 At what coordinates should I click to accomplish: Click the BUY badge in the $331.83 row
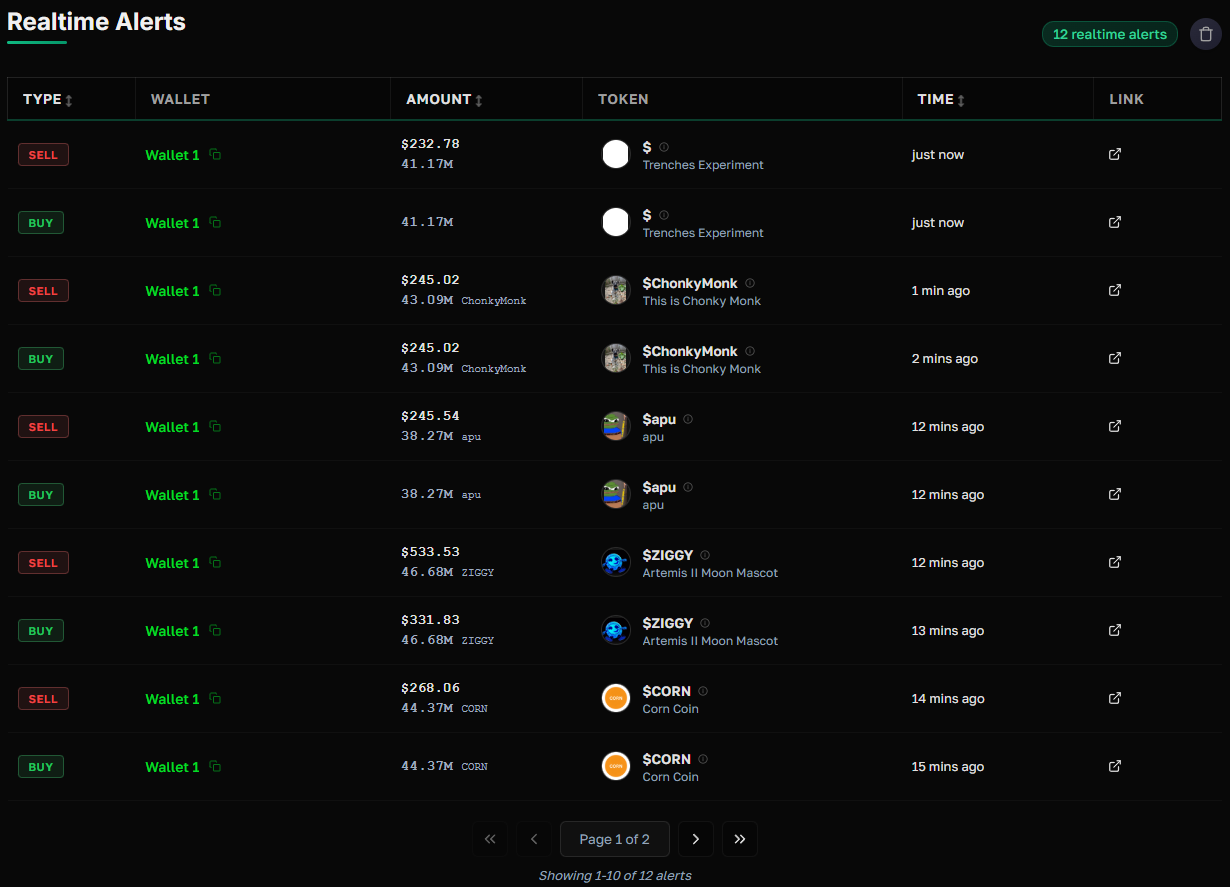point(41,631)
